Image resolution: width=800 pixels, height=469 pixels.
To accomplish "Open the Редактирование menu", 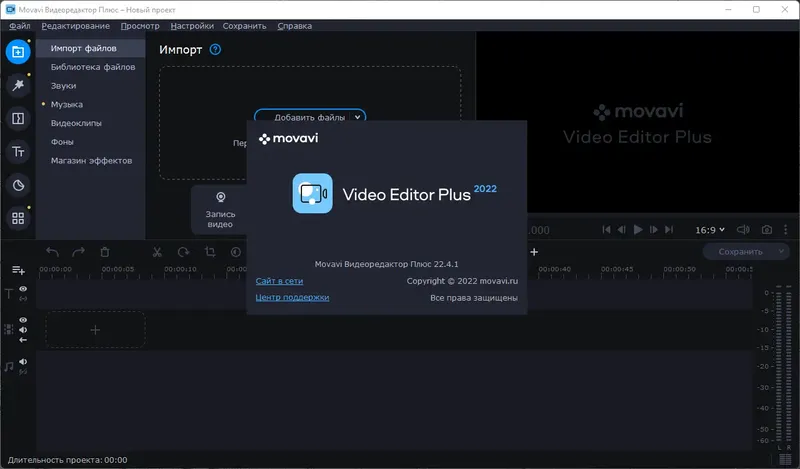I will [76, 26].
